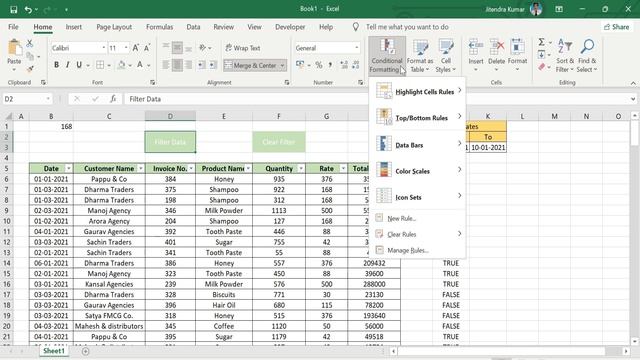This screenshot has height=360, width=640.
Task: Cut the selection with the scissors icon
Action: (29, 43)
